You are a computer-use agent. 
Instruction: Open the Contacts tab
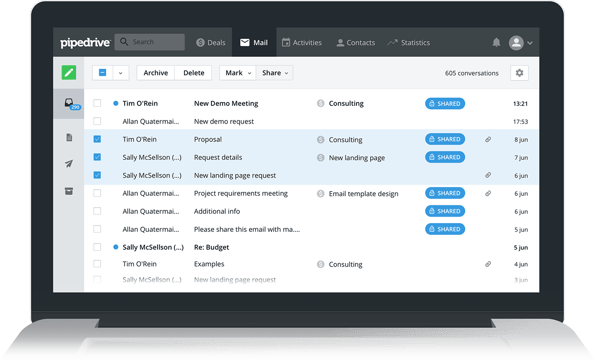point(356,42)
